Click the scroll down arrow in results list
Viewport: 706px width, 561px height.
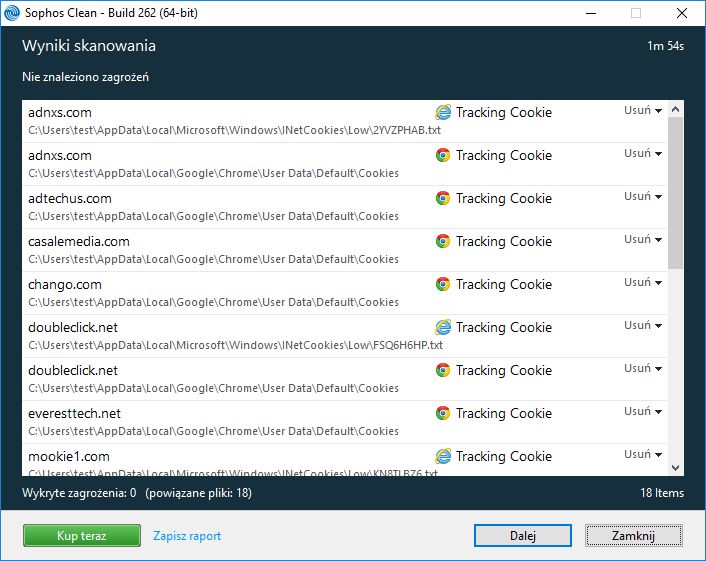(x=676, y=467)
